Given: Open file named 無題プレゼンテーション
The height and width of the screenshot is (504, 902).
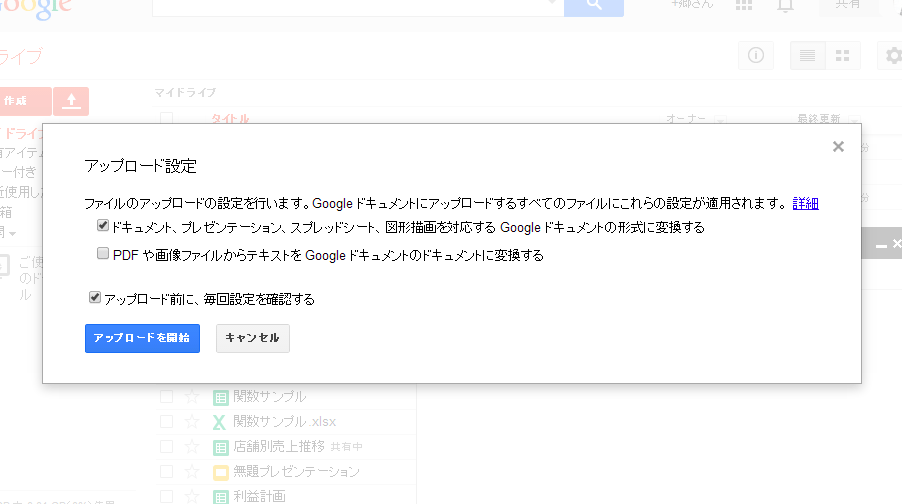Looking at the screenshot, I should tap(296, 472).
